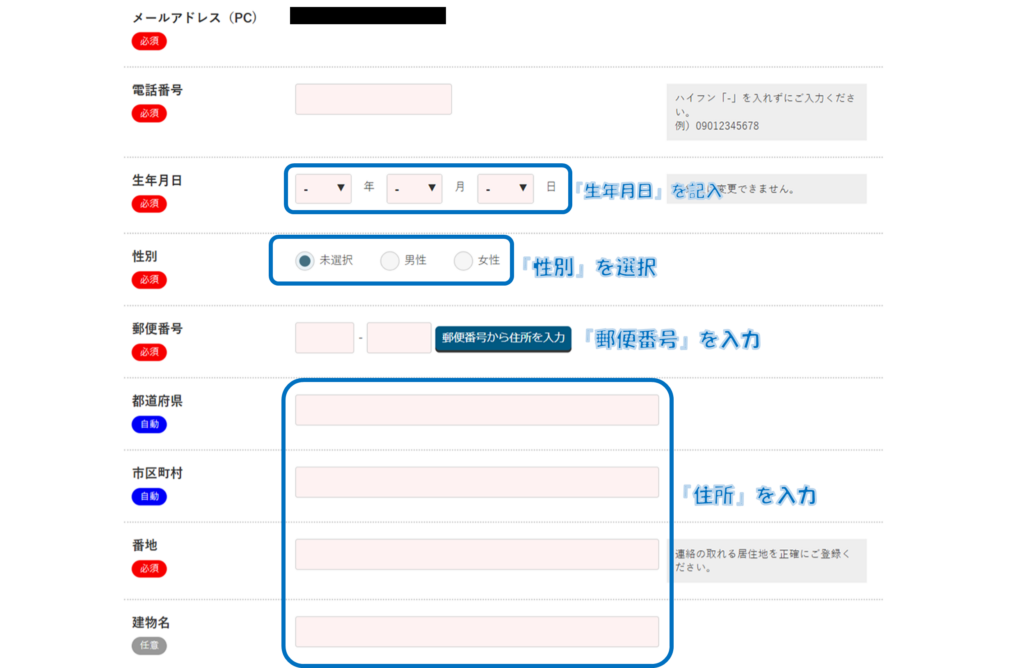Click the 電話番号 phone number input field
Image resolution: width=1024 pixels, height=668 pixels.
click(373, 99)
